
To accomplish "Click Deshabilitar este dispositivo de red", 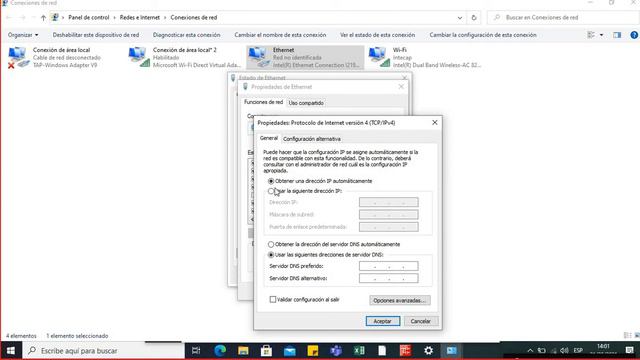I will click(96, 35).
